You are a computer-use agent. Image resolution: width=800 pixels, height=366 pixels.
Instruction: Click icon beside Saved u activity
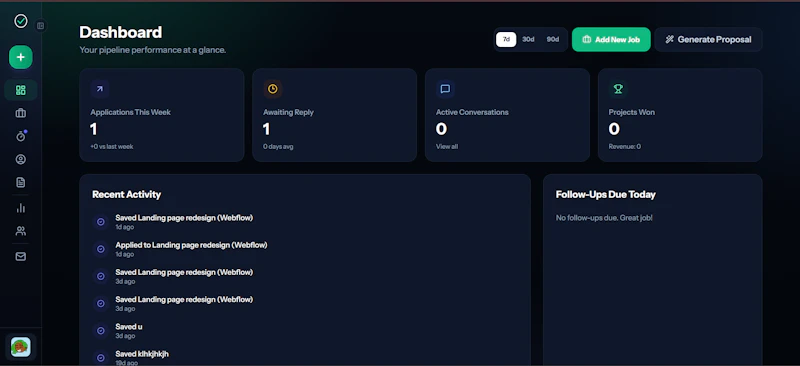click(x=101, y=331)
